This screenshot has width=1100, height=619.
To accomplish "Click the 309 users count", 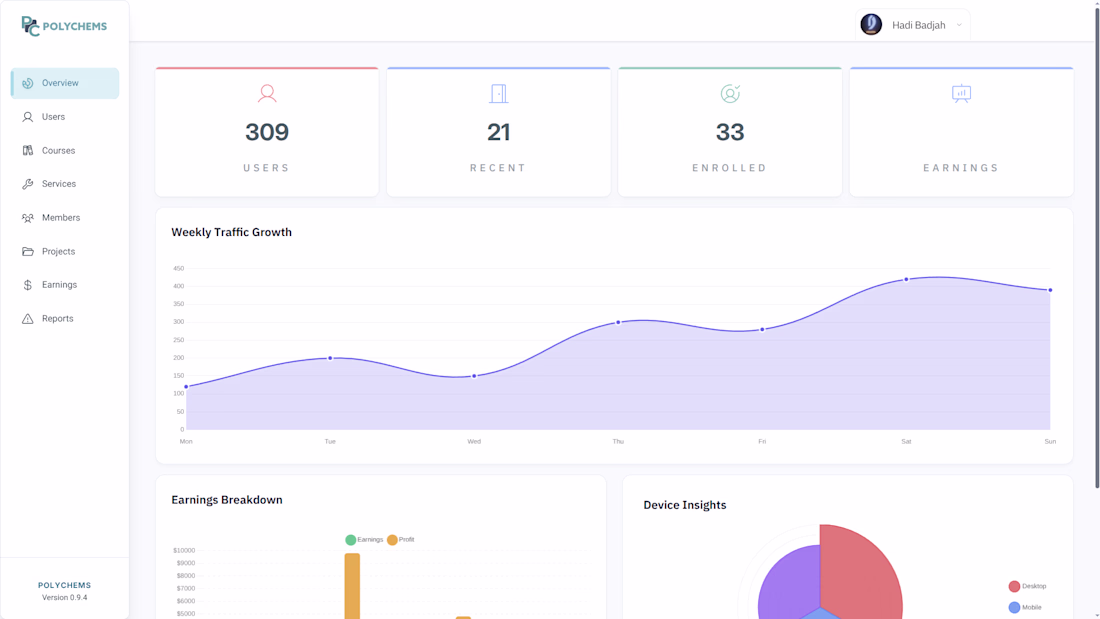I will (x=267, y=132).
